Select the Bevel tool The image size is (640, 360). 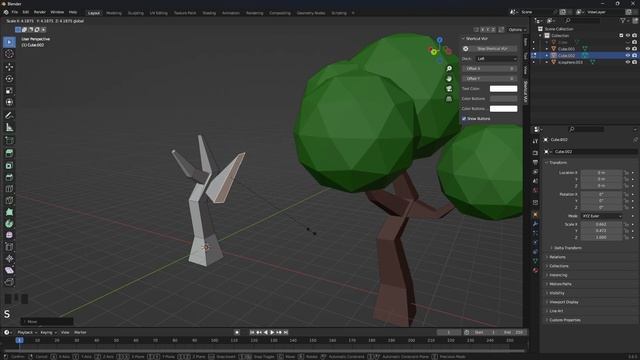[9, 177]
